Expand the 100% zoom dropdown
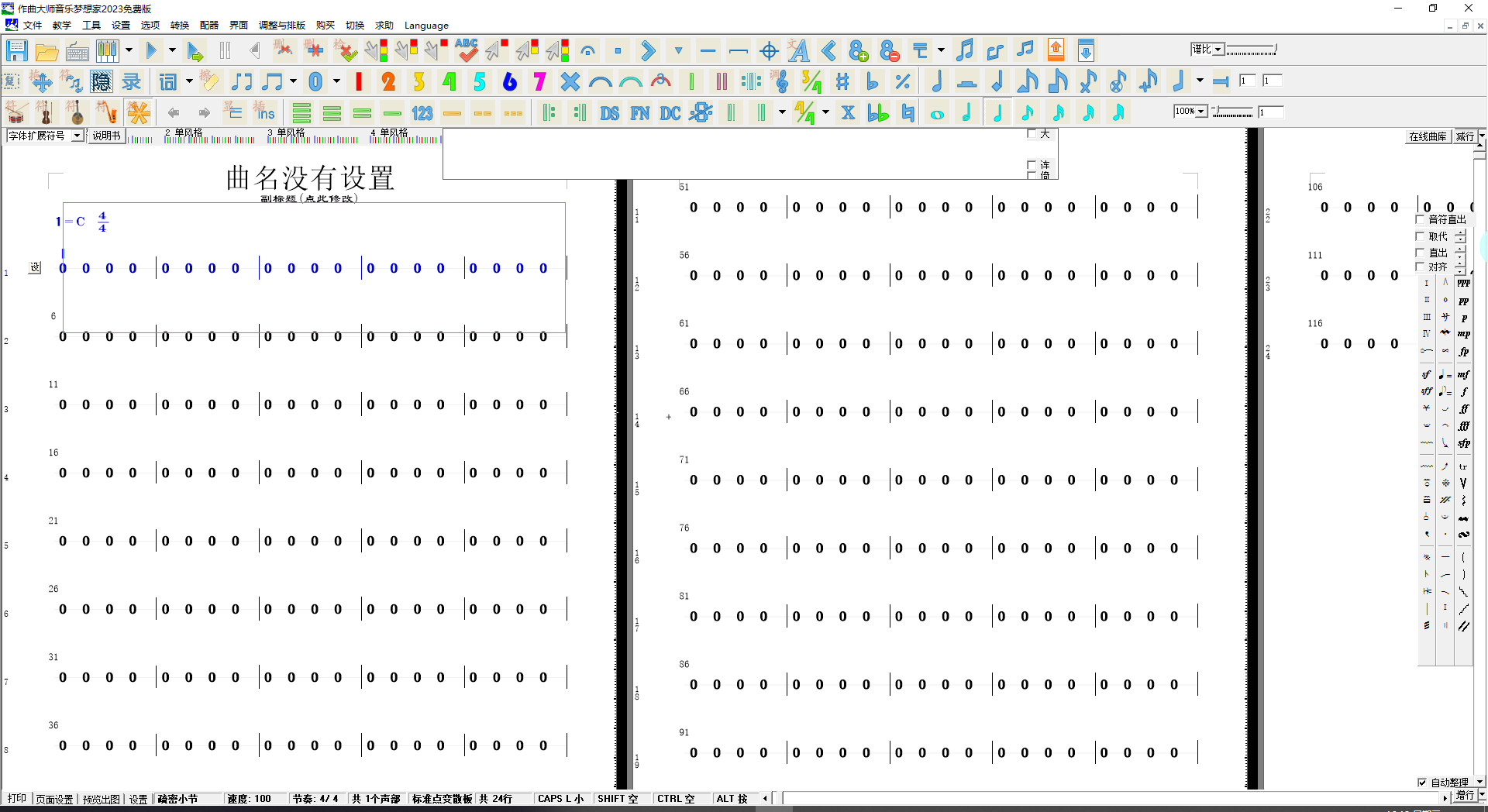Screen dimensions: 1488x812 1200,112
